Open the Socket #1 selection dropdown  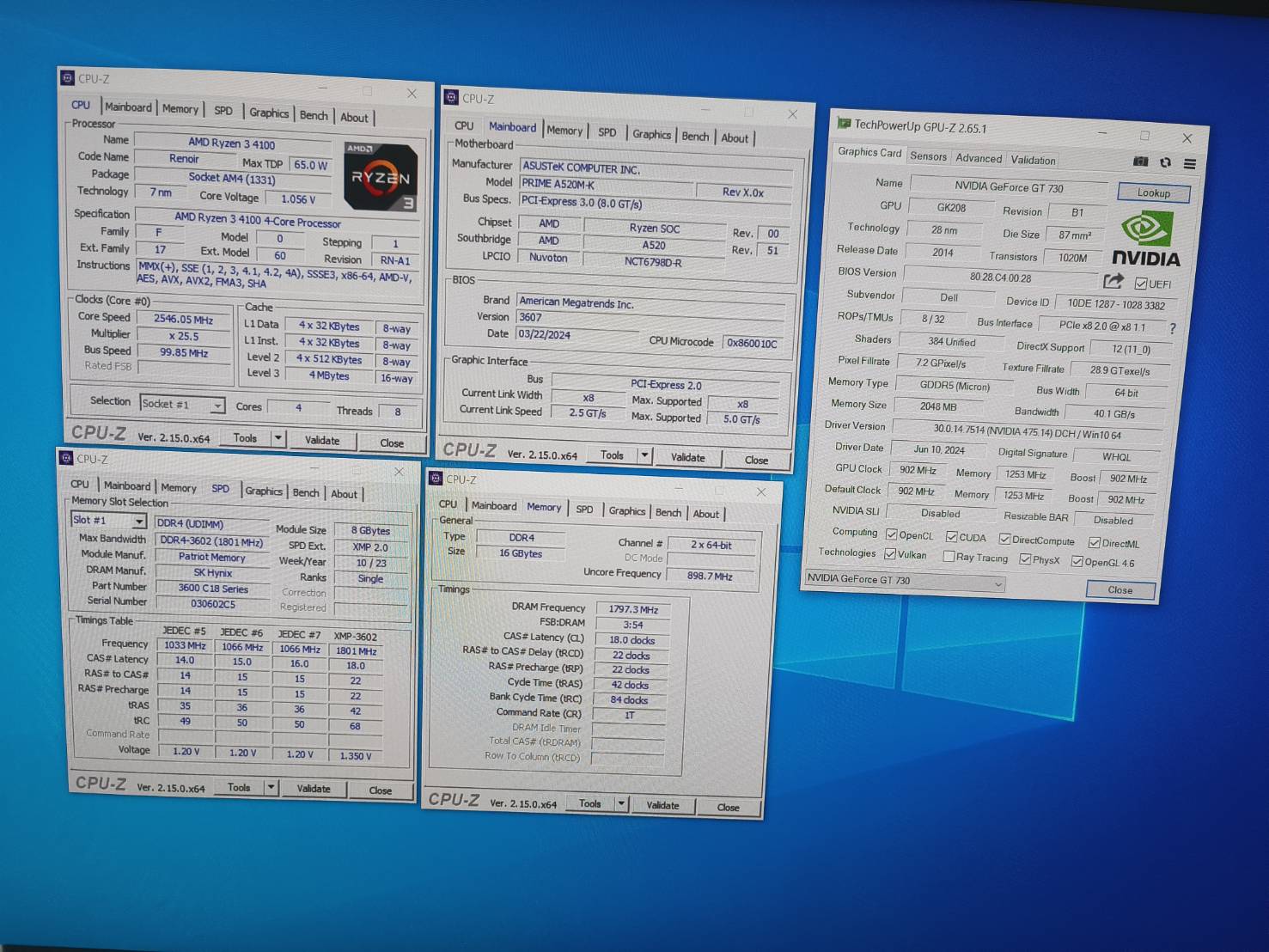tap(217, 406)
